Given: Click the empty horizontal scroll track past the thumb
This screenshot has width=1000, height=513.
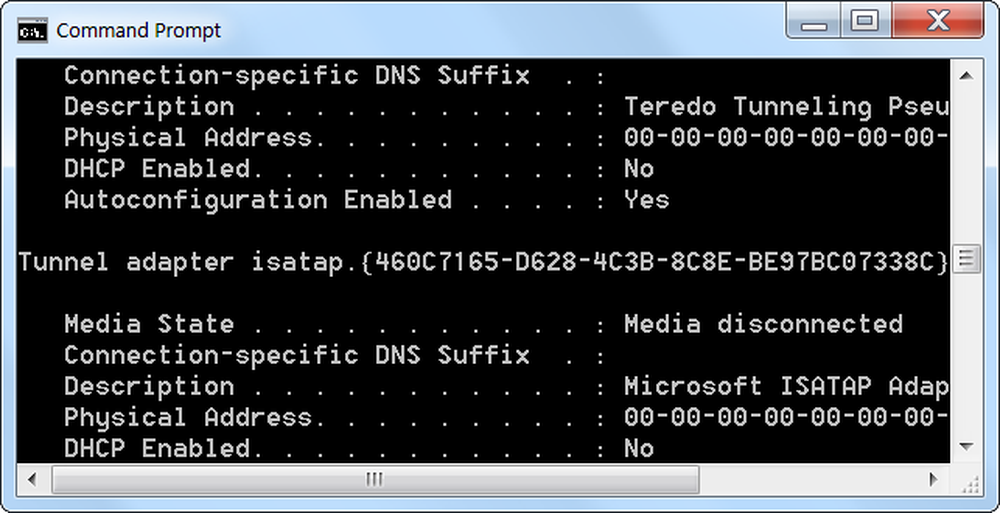Looking at the screenshot, I should (x=808, y=479).
